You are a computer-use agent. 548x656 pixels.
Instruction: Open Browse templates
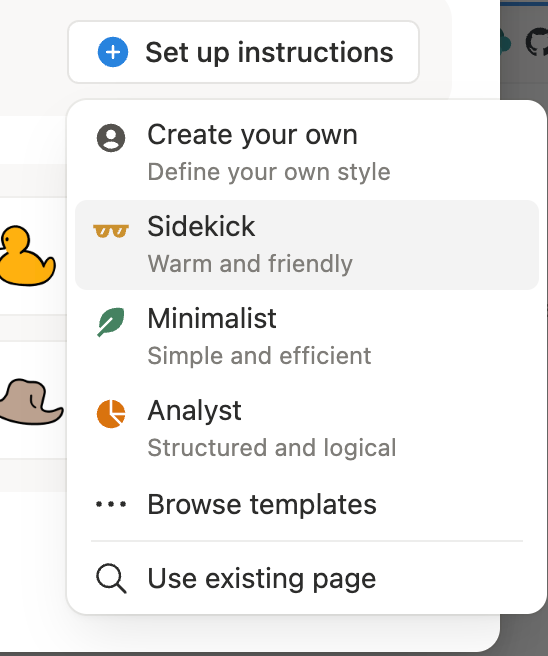pyautogui.click(x=307, y=504)
